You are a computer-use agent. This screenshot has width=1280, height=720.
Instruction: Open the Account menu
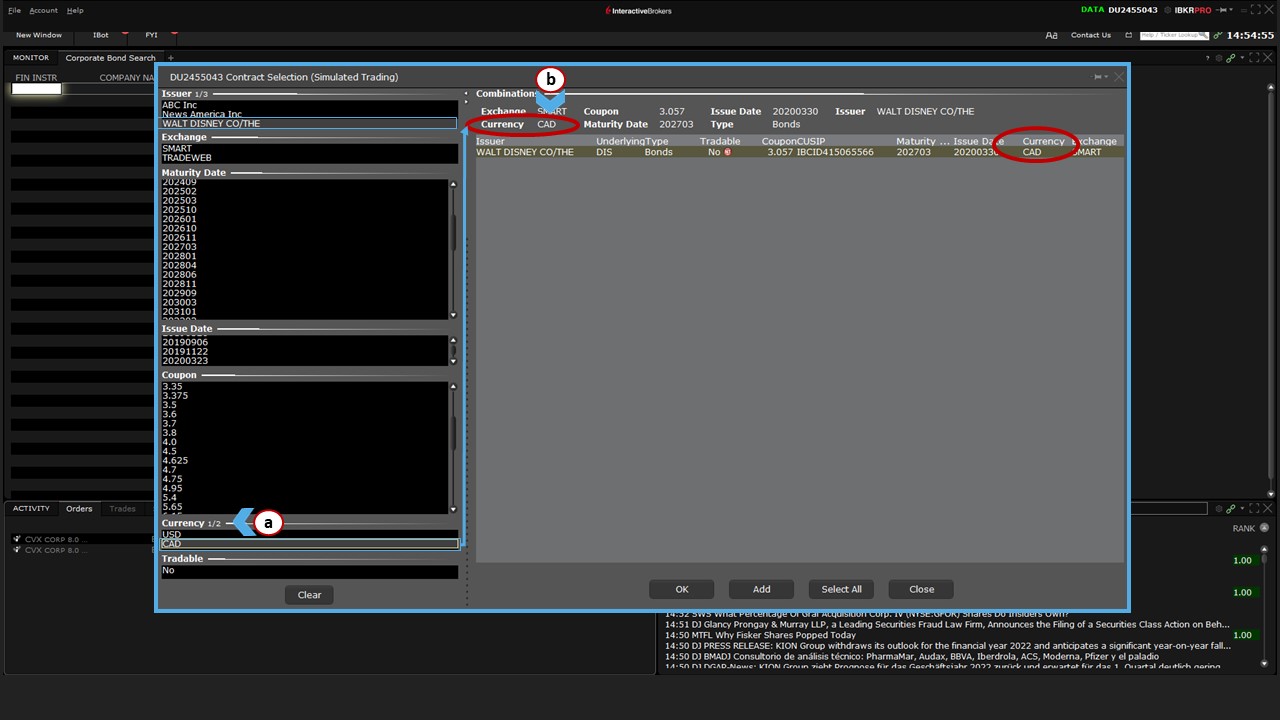[43, 10]
